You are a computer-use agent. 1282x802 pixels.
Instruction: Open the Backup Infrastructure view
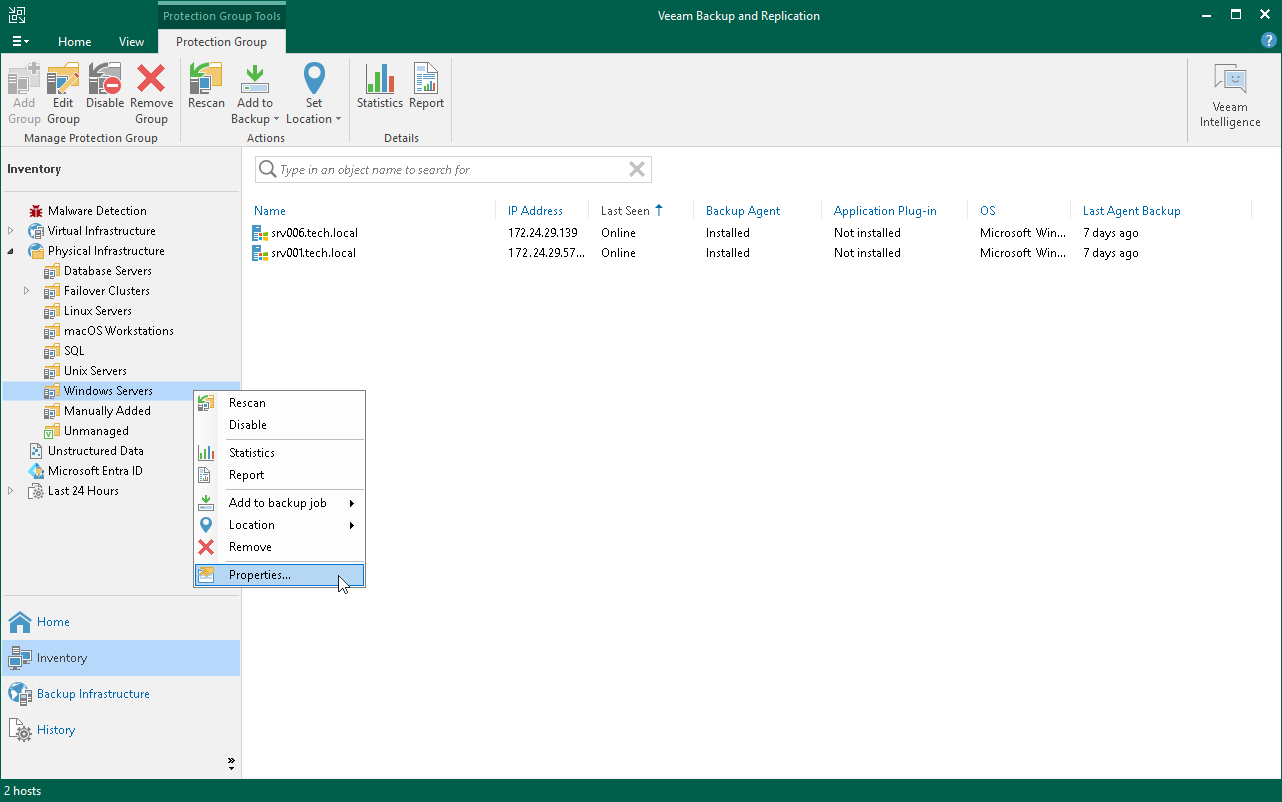coord(93,694)
